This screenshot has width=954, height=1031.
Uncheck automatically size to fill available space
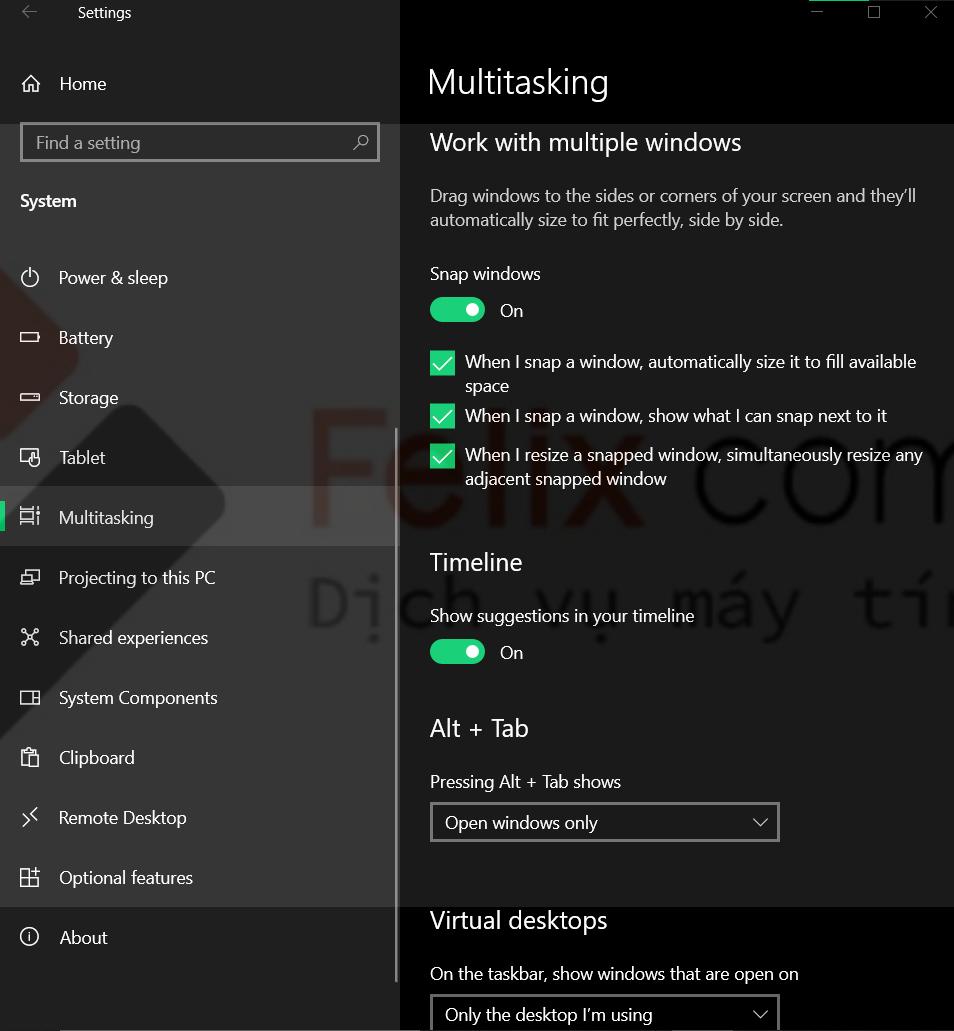coord(442,363)
